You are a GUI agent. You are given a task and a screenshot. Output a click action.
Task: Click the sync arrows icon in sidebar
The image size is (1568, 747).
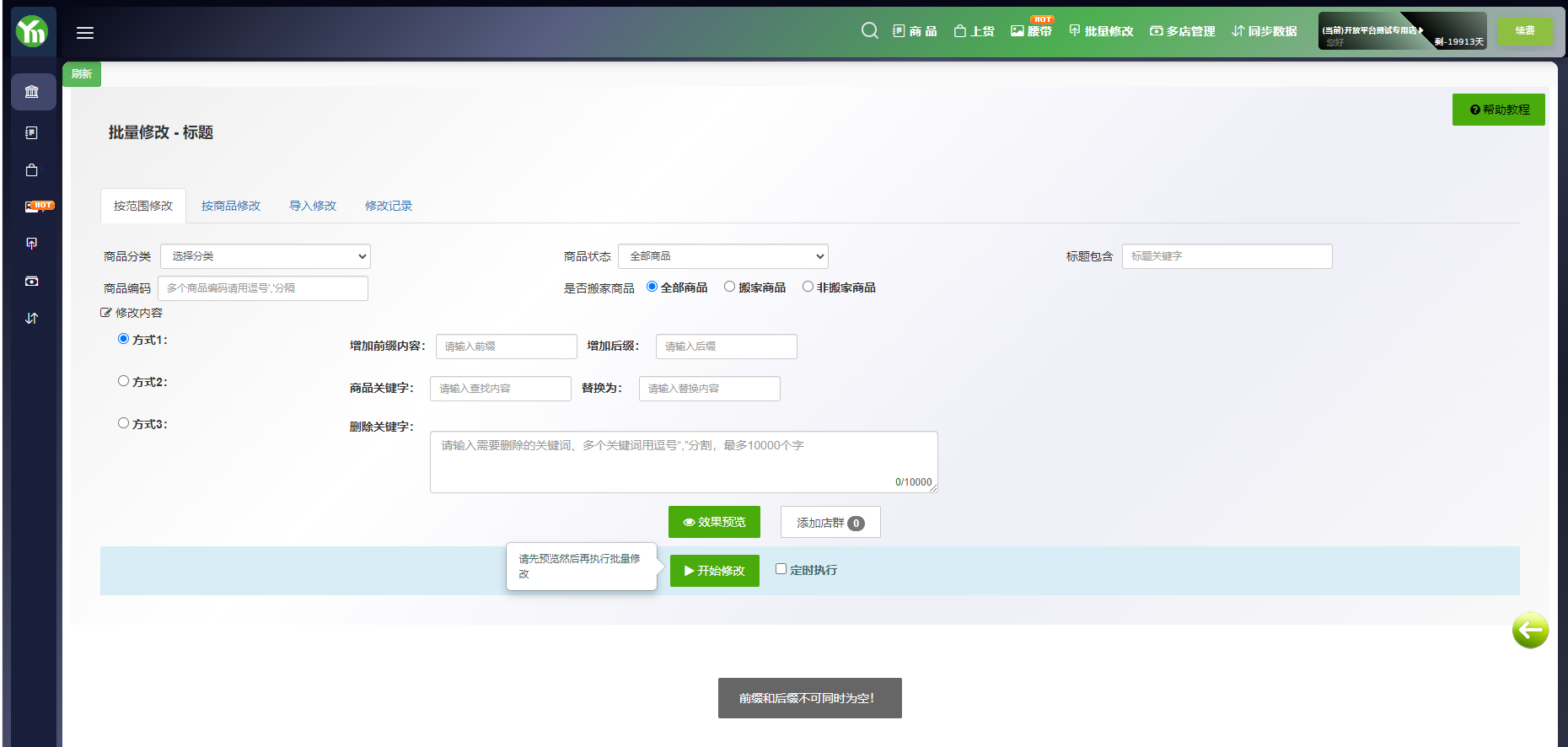pyautogui.click(x=32, y=318)
